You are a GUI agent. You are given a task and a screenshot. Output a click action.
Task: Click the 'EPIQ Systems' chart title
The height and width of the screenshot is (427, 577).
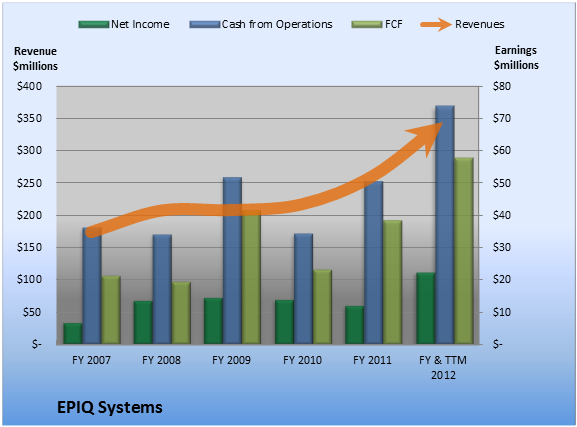pos(110,407)
